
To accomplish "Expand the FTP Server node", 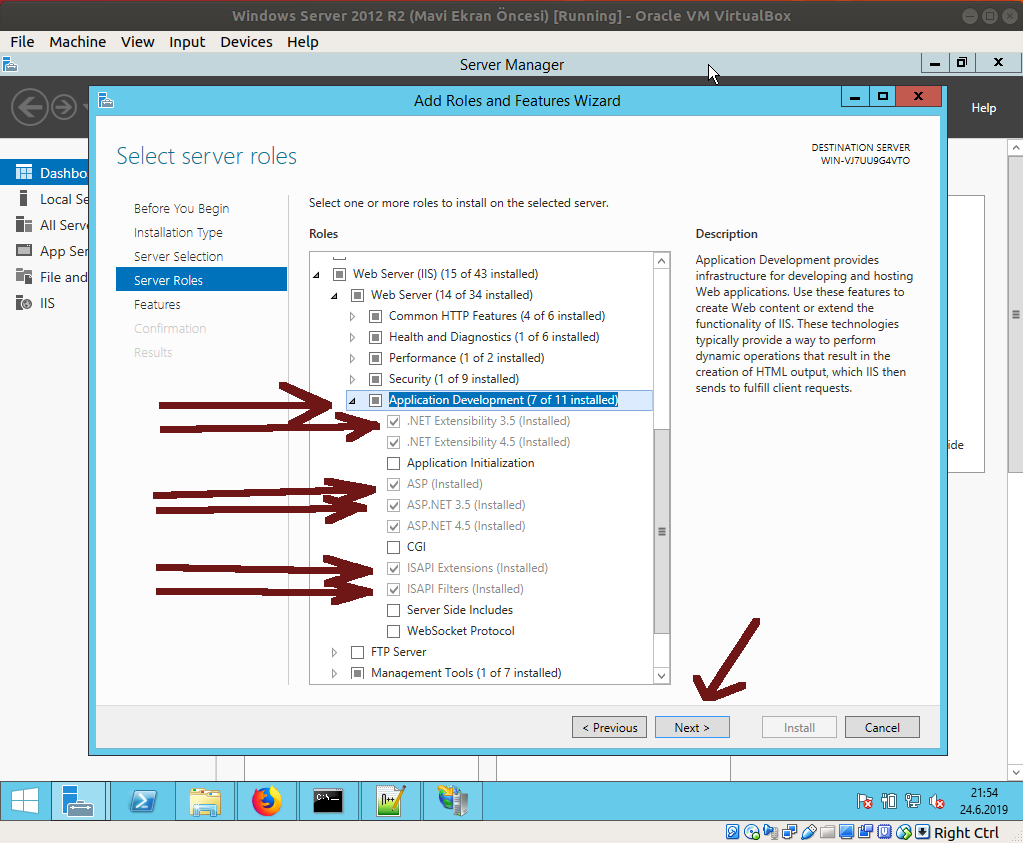I will [x=334, y=652].
